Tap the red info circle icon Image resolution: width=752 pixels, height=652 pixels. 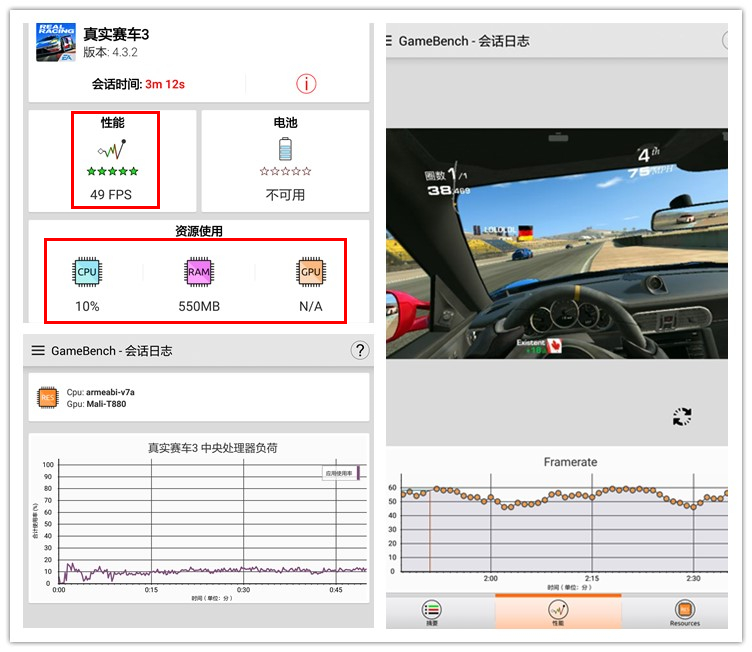tap(306, 84)
